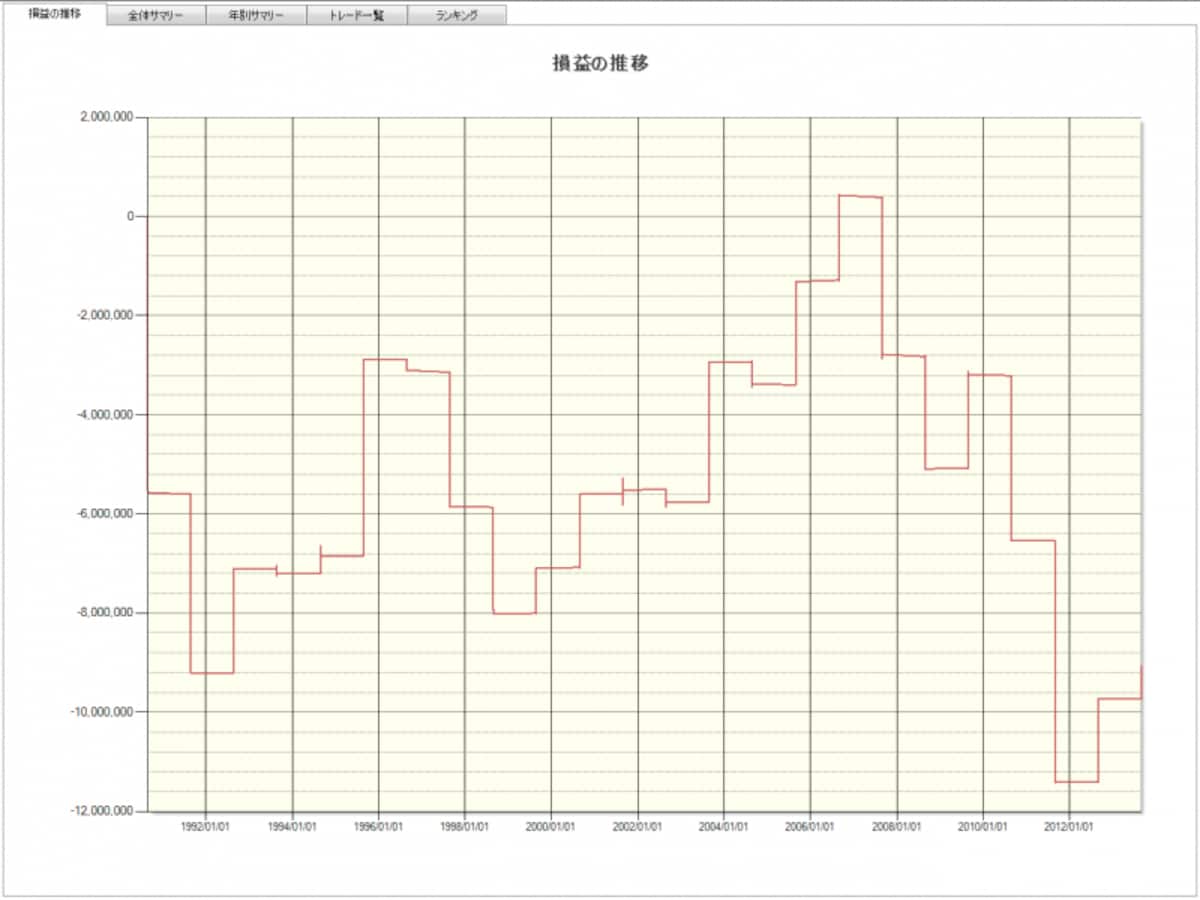Click the 損益の推移 chart title
The height and width of the screenshot is (900, 1200).
(x=601, y=64)
